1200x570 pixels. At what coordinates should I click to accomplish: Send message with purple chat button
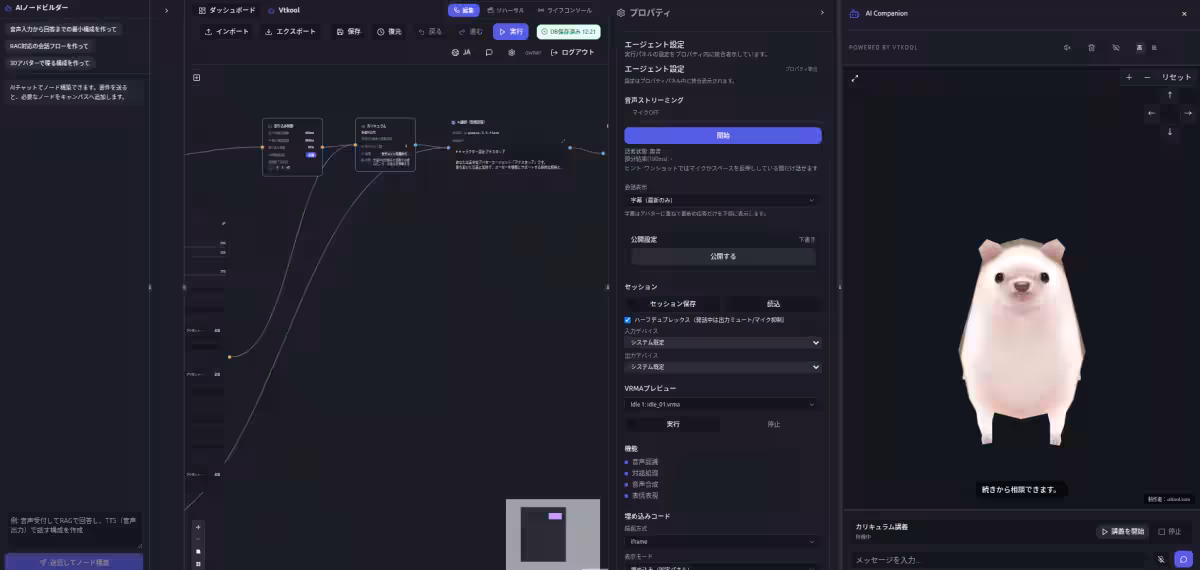click(x=1183, y=559)
